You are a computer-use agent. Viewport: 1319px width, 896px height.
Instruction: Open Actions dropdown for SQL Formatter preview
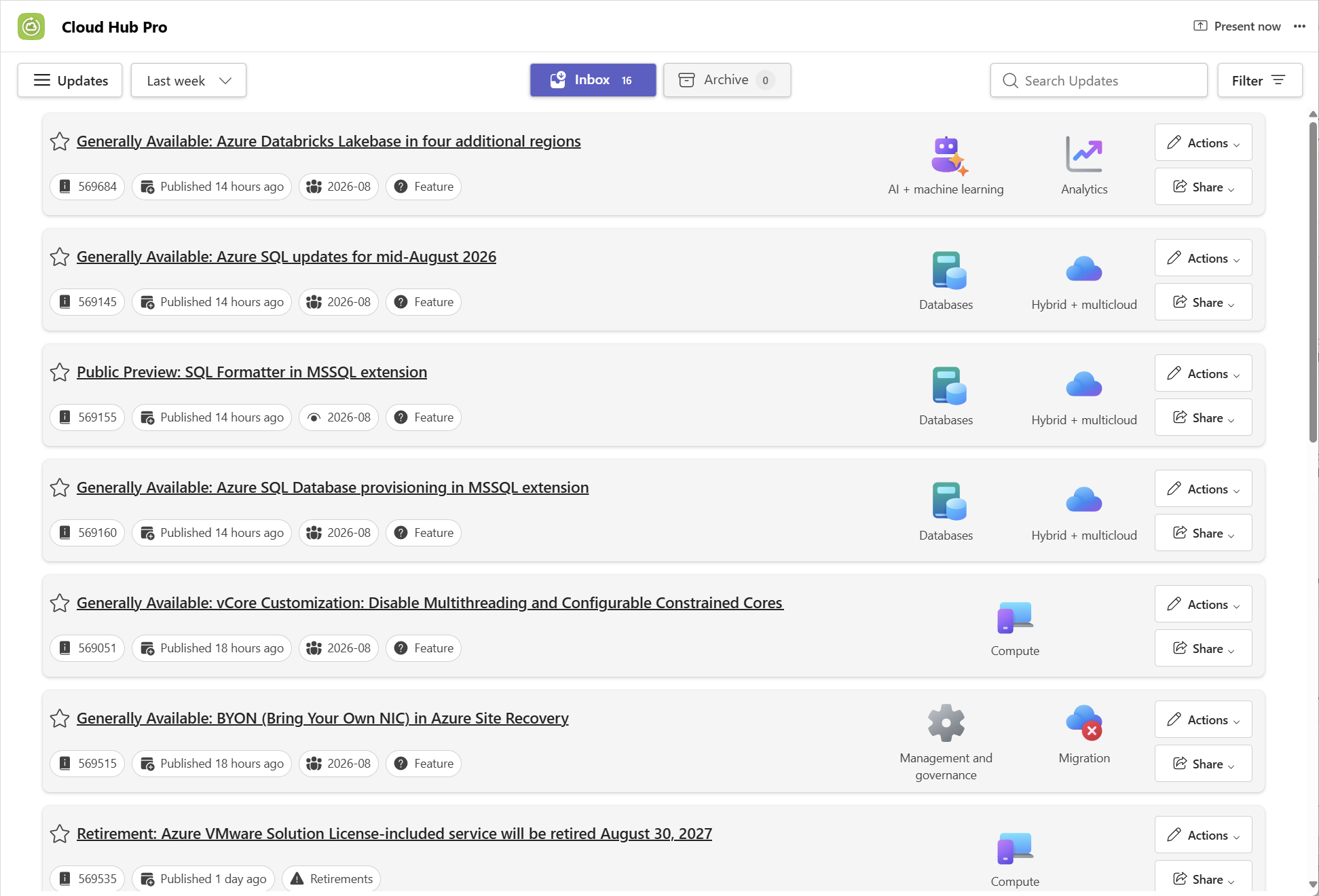[1204, 373]
